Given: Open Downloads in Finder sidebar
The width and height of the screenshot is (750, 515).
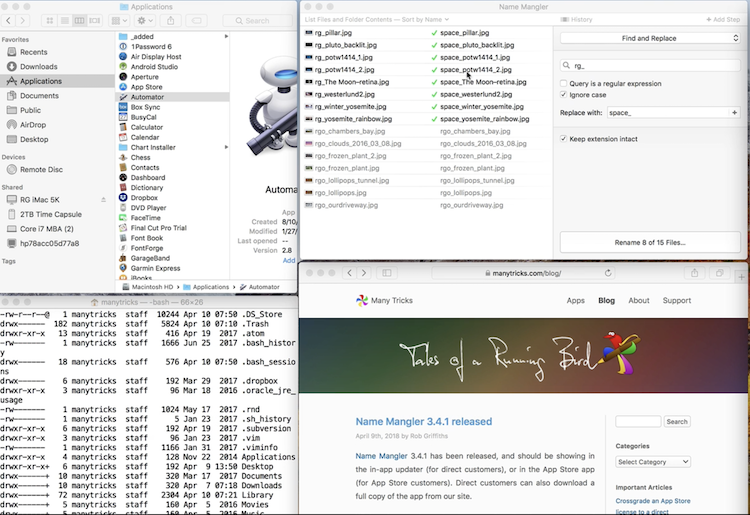Looking at the screenshot, I should [38, 66].
